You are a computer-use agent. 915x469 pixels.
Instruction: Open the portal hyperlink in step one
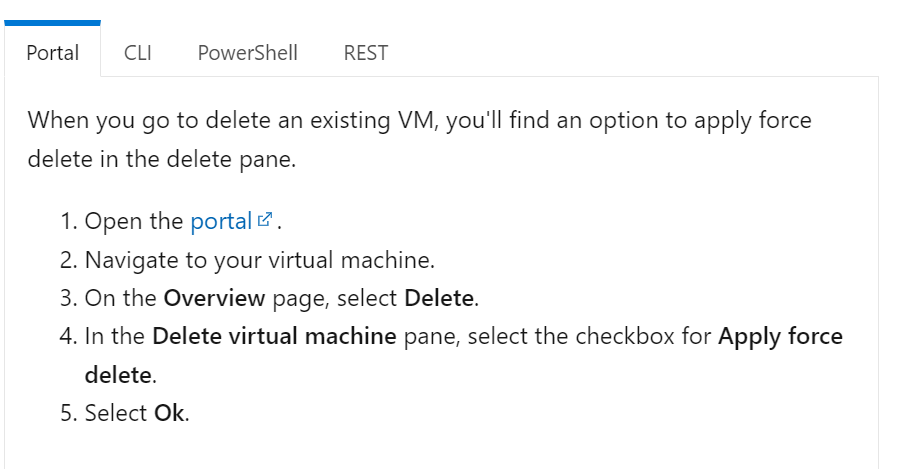(x=221, y=222)
